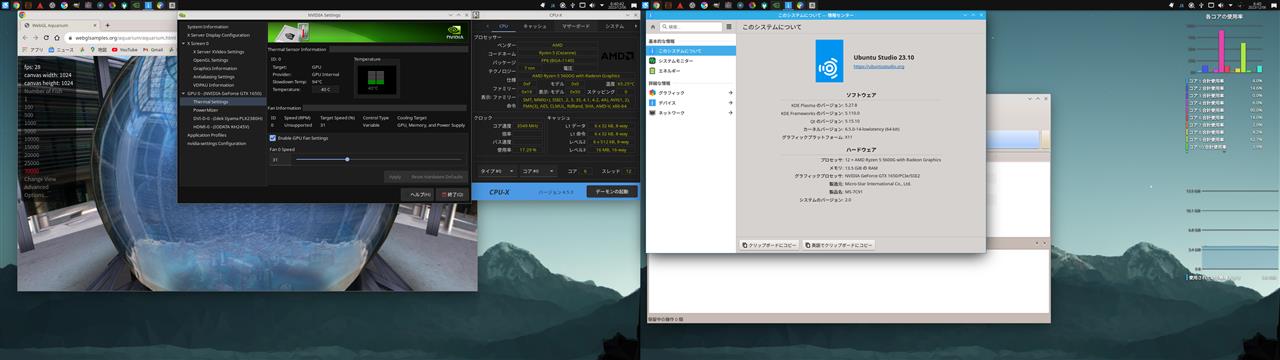Open X Server XVideo Settings

click(219, 52)
